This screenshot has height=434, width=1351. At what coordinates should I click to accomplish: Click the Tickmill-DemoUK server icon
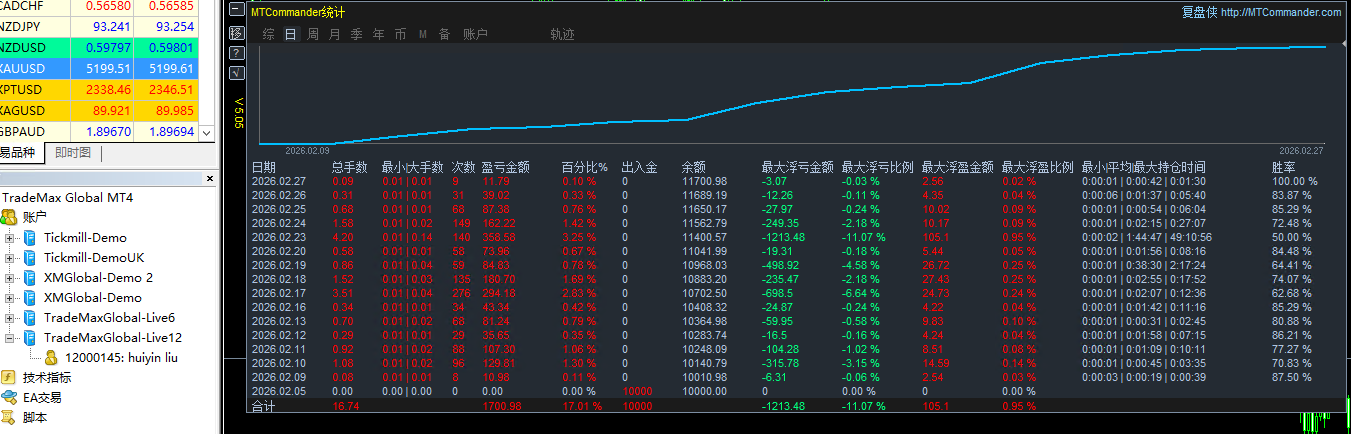point(31,257)
